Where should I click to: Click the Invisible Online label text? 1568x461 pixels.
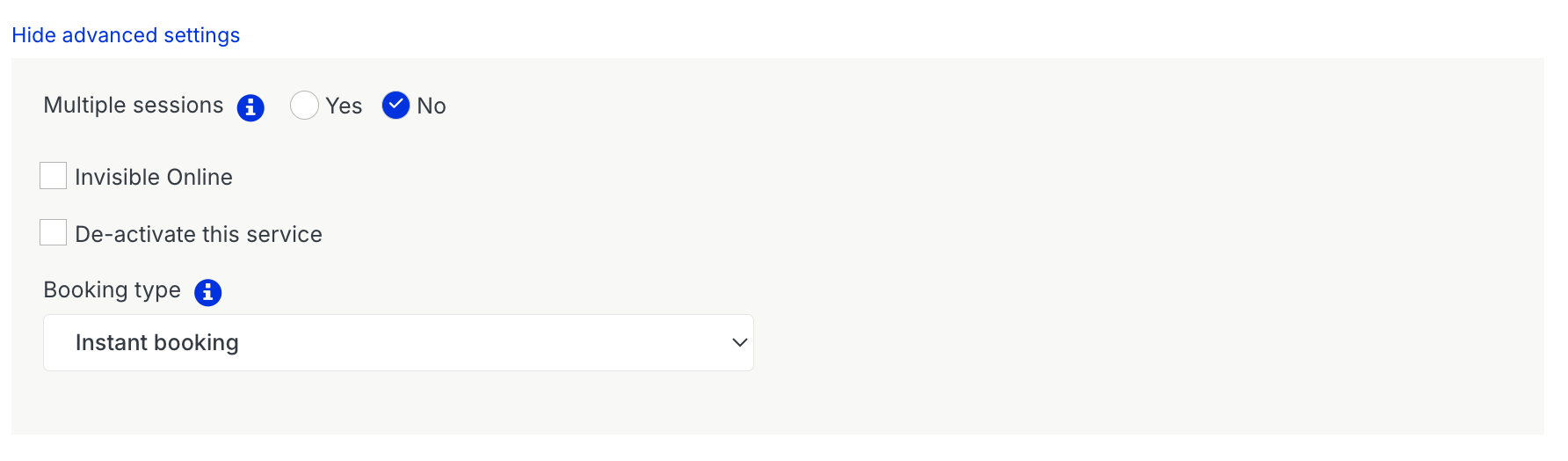tap(154, 177)
